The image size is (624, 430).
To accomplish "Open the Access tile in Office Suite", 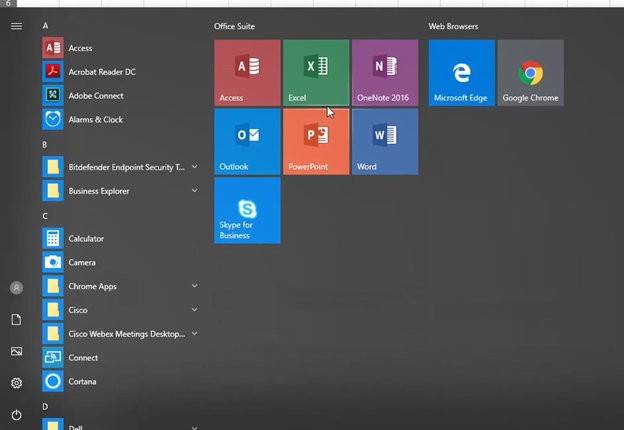I will [x=247, y=73].
